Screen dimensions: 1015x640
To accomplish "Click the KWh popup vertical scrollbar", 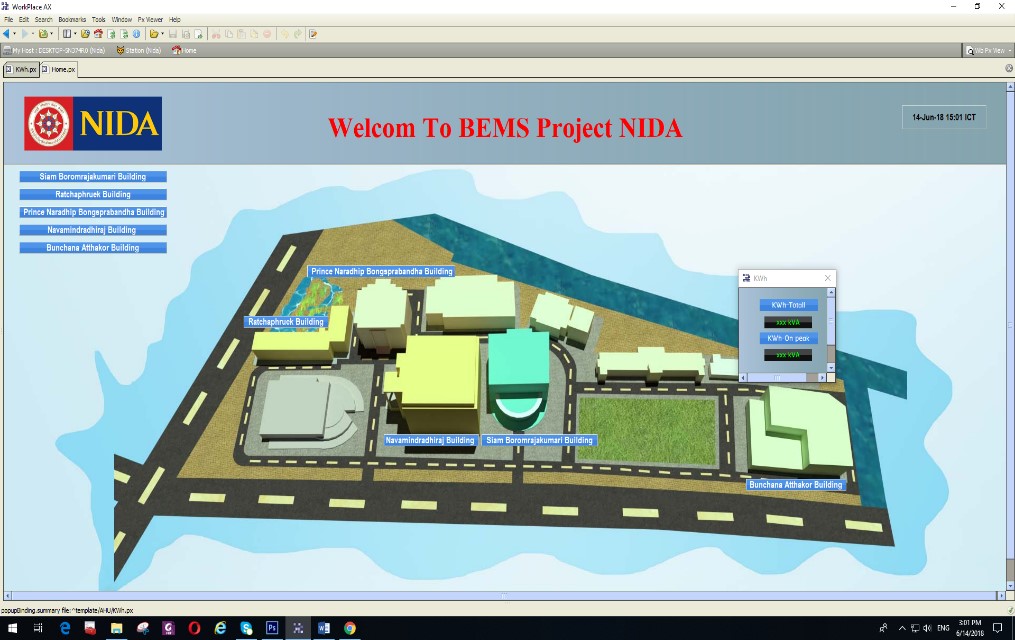I will click(x=831, y=331).
